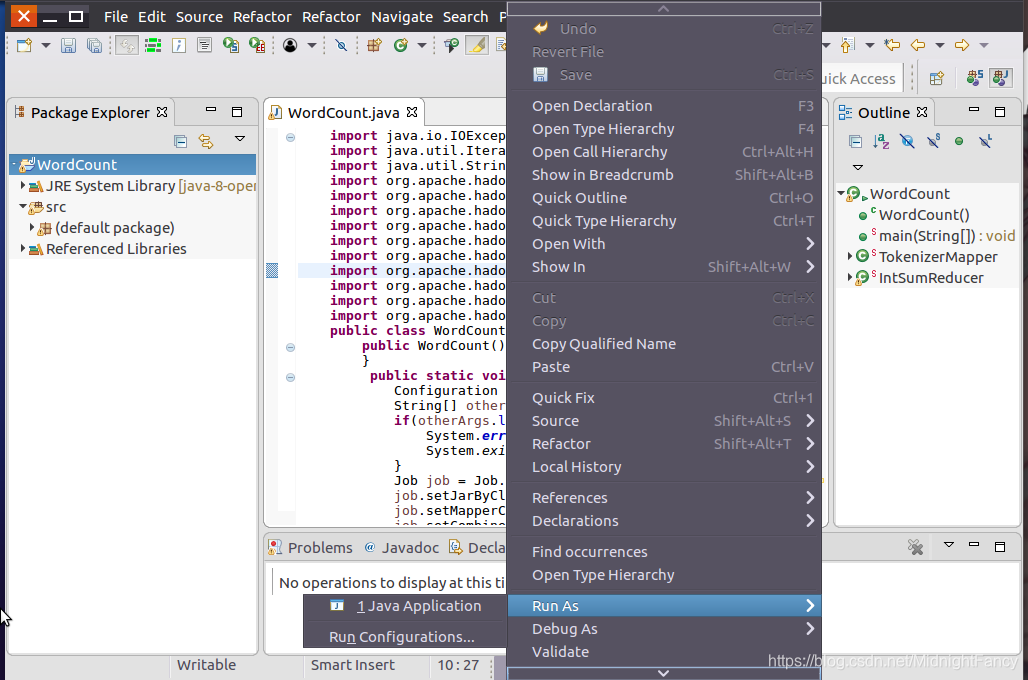Click the context menu scroll-up arrow
The image size is (1028, 680).
click(x=663, y=9)
